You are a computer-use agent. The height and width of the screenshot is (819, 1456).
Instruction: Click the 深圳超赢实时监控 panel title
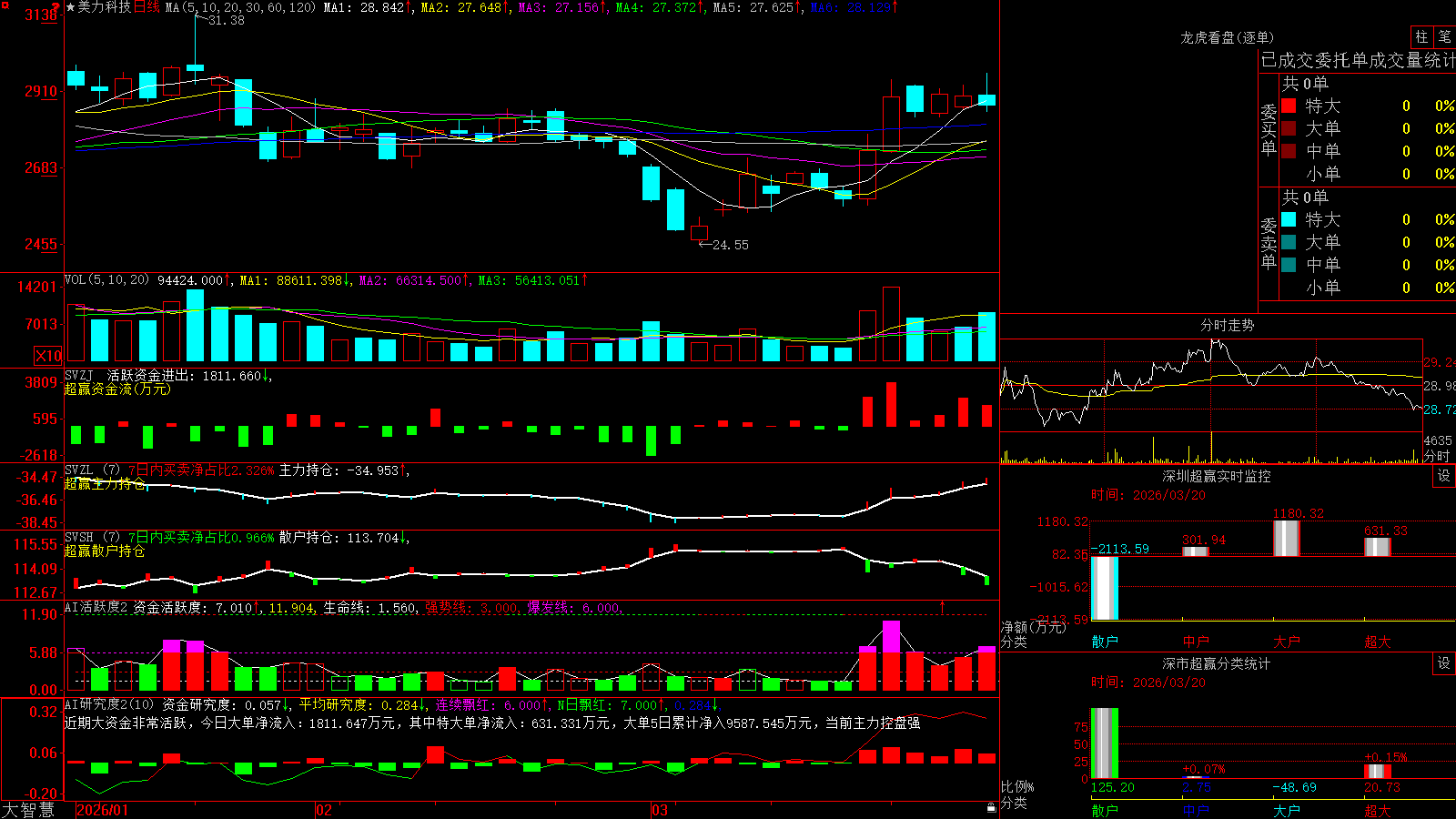[x=1217, y=476]
